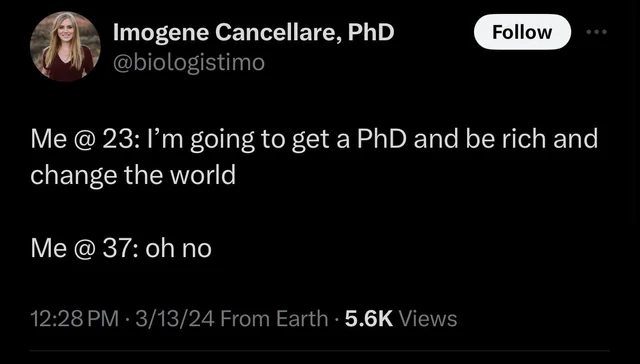Open the Imogene Cancellare, PhD display name
Image resolution: width=640 pixels, height=364 pixels.
[253, 33]
